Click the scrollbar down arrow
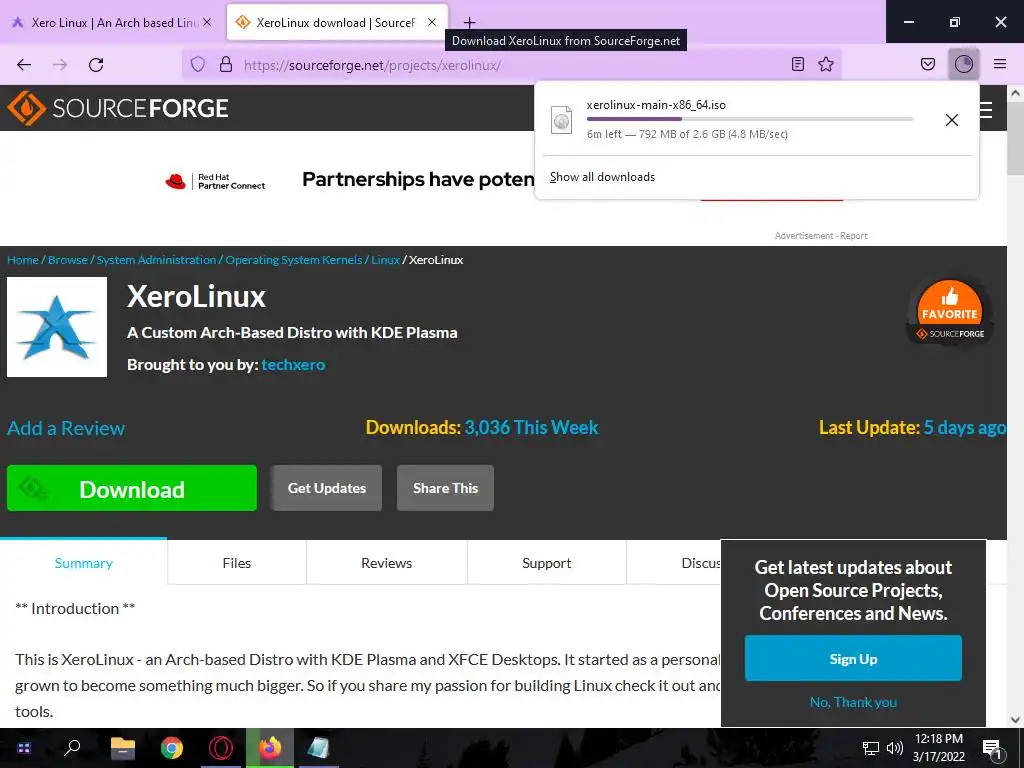This screenshot has height=768, width=1024. [x=1016, y=720]
